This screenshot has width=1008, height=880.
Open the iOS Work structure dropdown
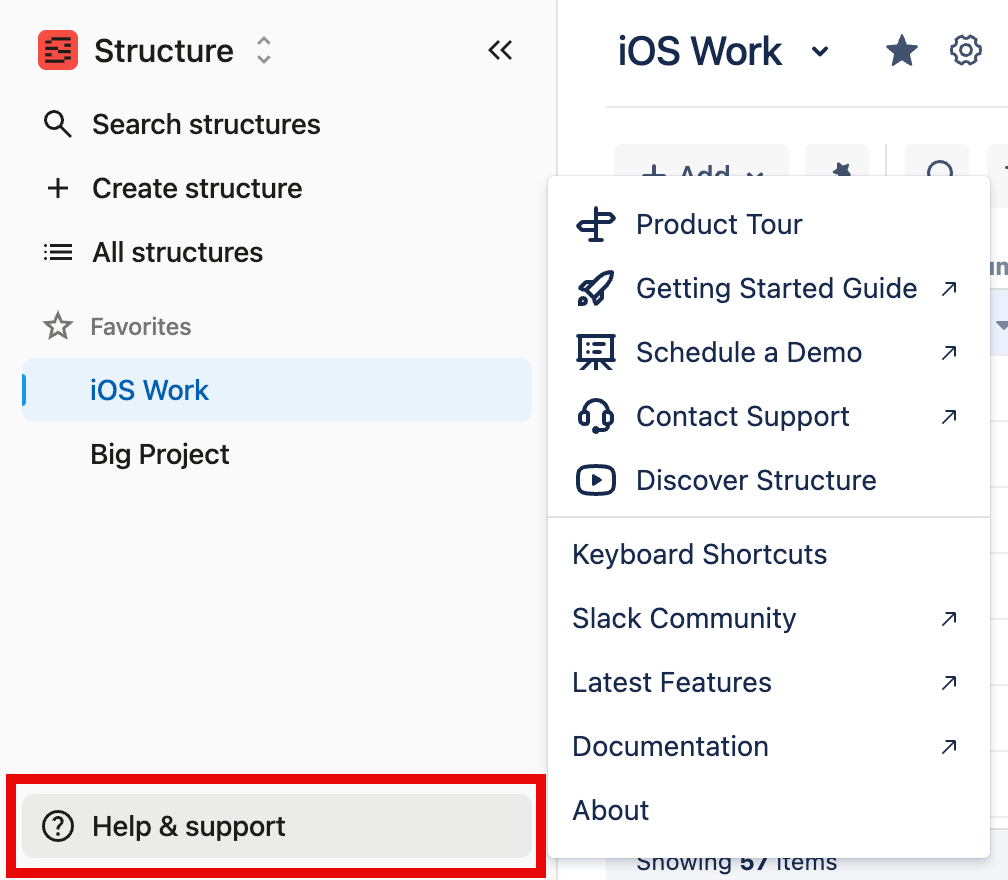(x=820, y=51)
